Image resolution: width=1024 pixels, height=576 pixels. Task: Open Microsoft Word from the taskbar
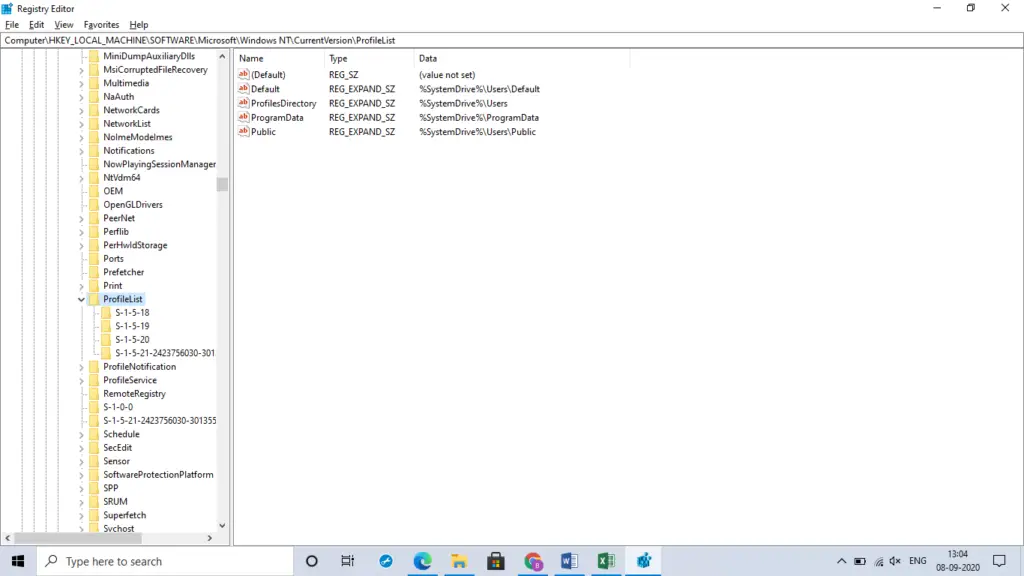click(x=569, y=562)
